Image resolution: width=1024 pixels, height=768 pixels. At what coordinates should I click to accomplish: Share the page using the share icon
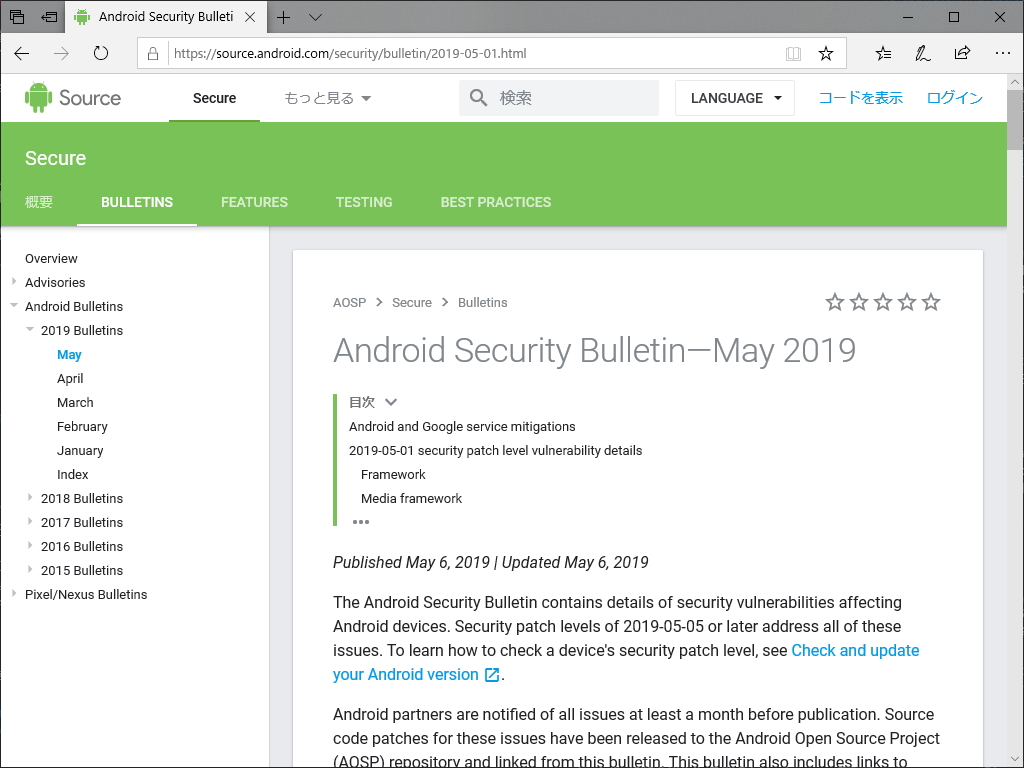pos(962,54)
